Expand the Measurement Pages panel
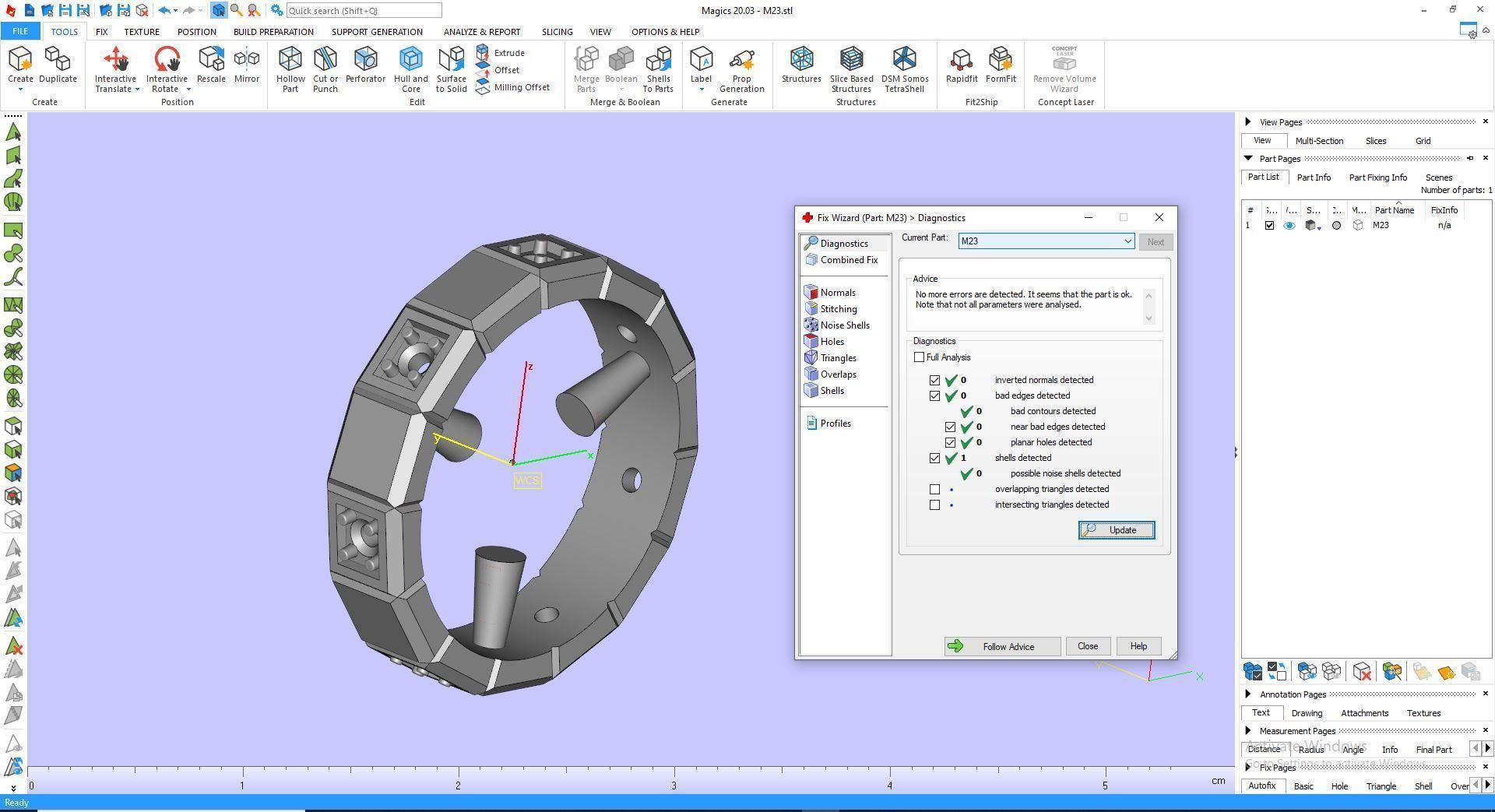1495x812 pixels. (x=1248, y=730)
